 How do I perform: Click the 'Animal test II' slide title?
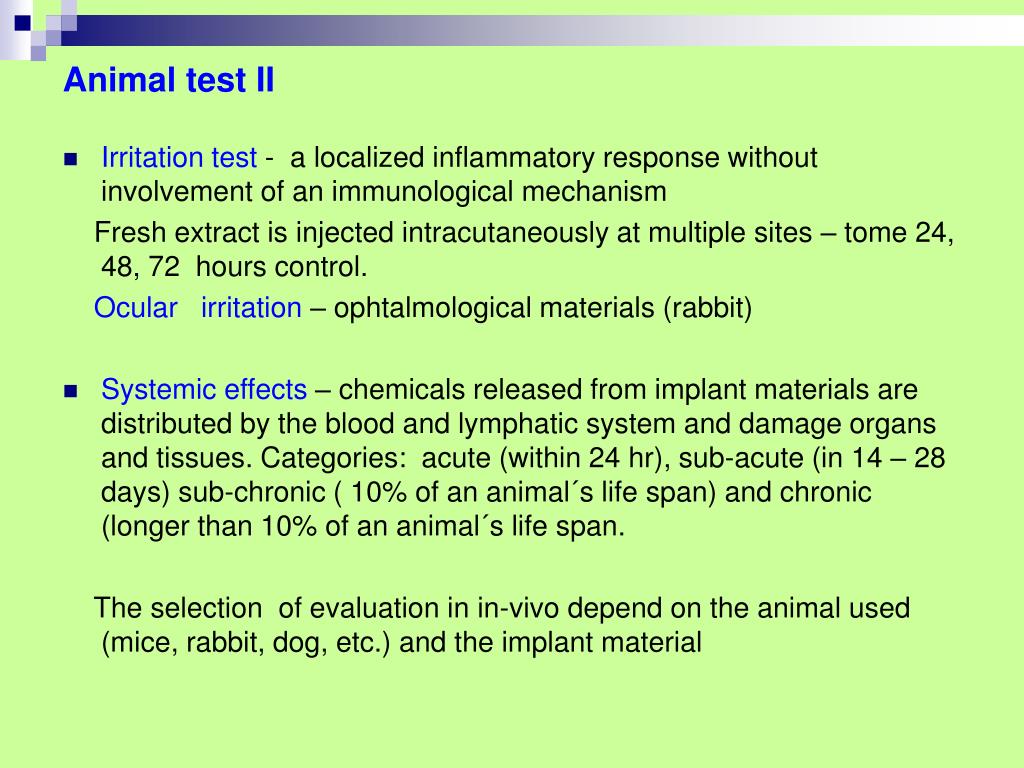(168, 80)
